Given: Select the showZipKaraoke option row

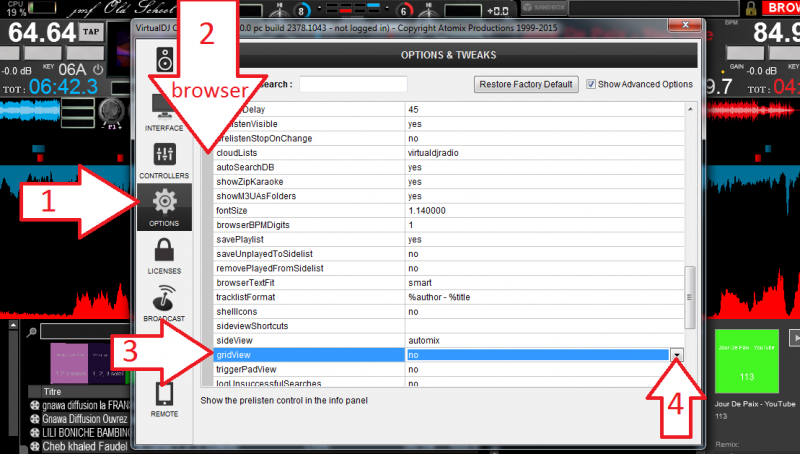Looking at the screenshot, I should (x=448, y=182).
